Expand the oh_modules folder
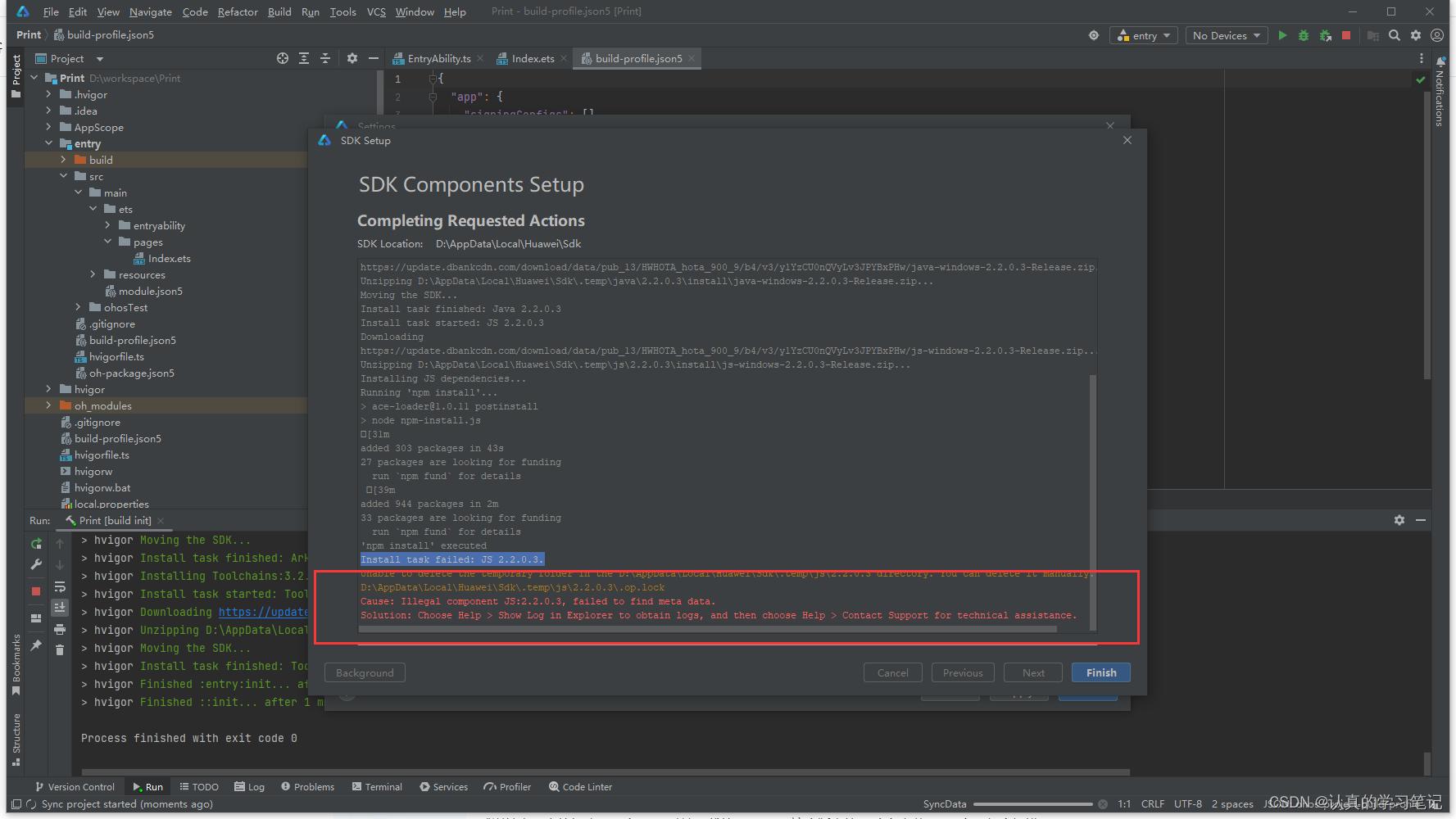This screenshot has width=1456, height=819. (48, 405)
